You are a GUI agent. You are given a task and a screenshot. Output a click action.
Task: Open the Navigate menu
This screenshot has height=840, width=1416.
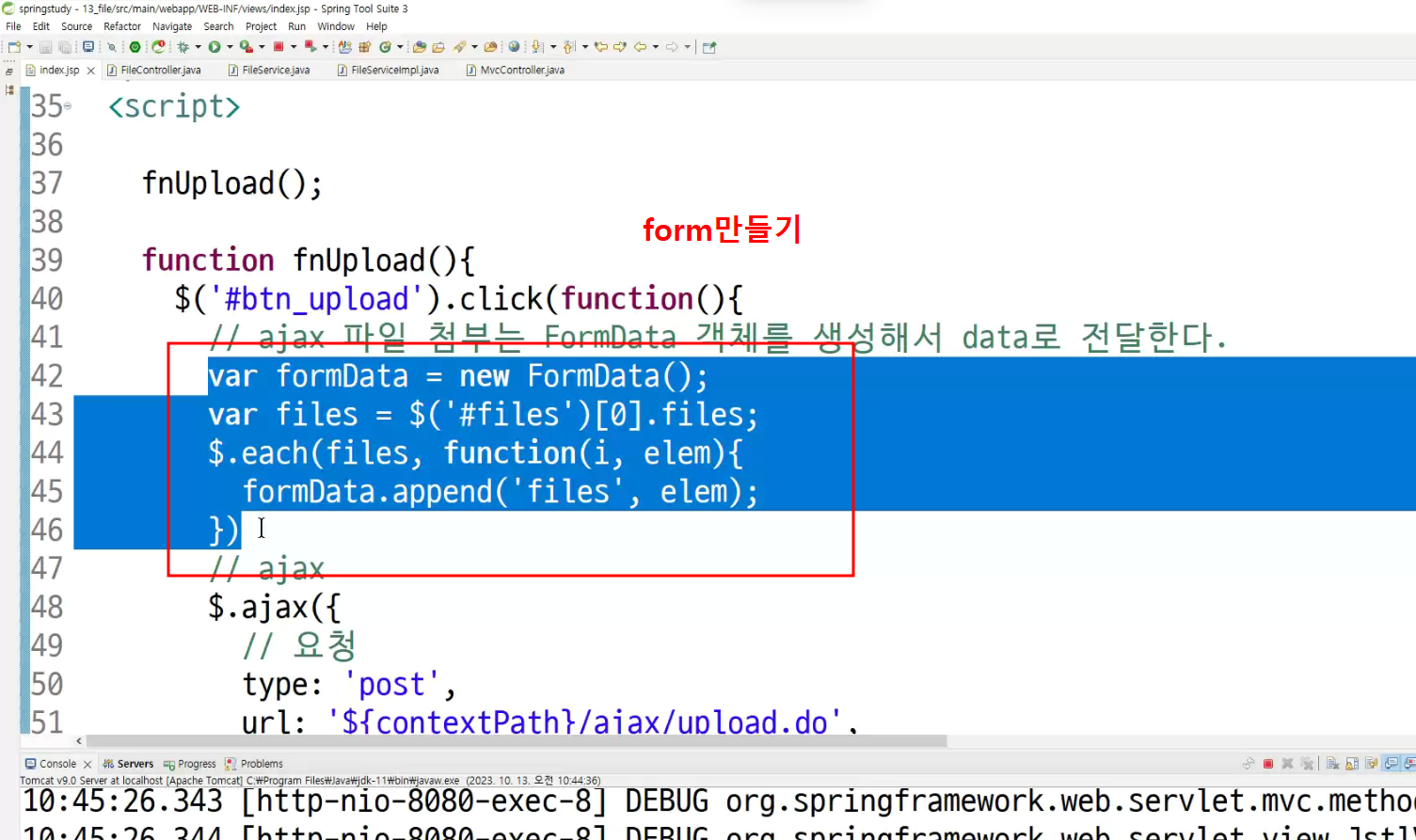pos(172,26)
